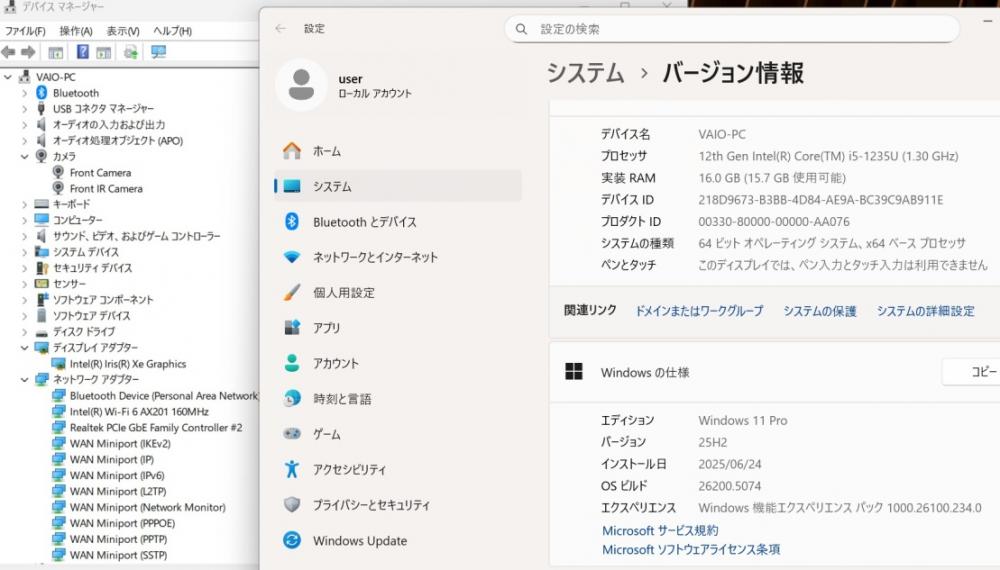
Task: Collapse the ネットワーク アダプター node
Action: [24, 379]
